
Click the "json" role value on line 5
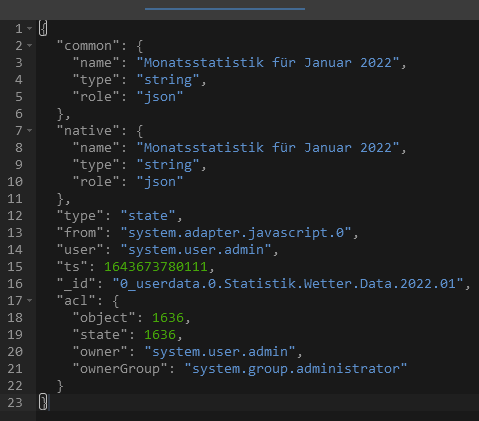click(x=160, y=97)
